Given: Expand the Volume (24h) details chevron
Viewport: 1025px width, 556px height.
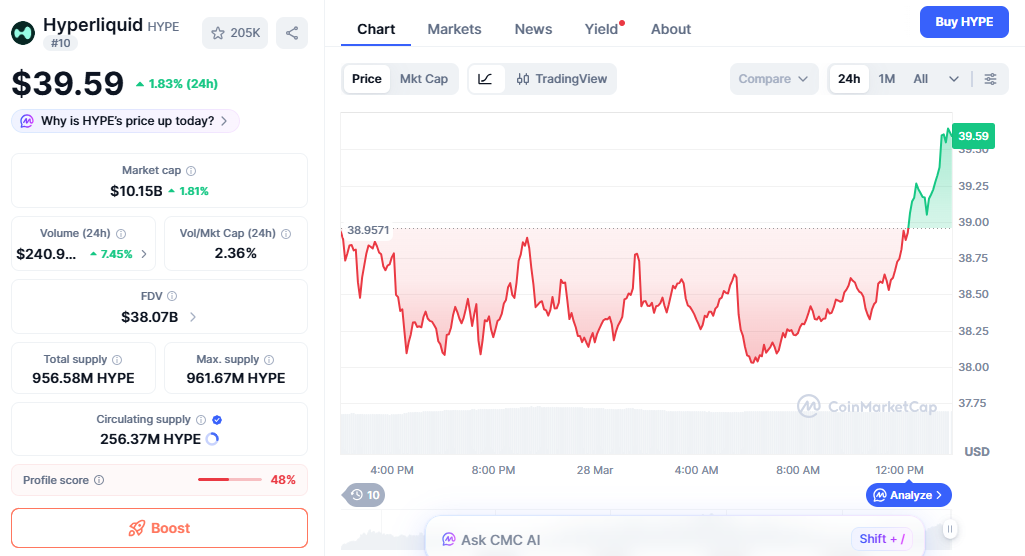Looking at the screenshot, I should pos(144,253).
